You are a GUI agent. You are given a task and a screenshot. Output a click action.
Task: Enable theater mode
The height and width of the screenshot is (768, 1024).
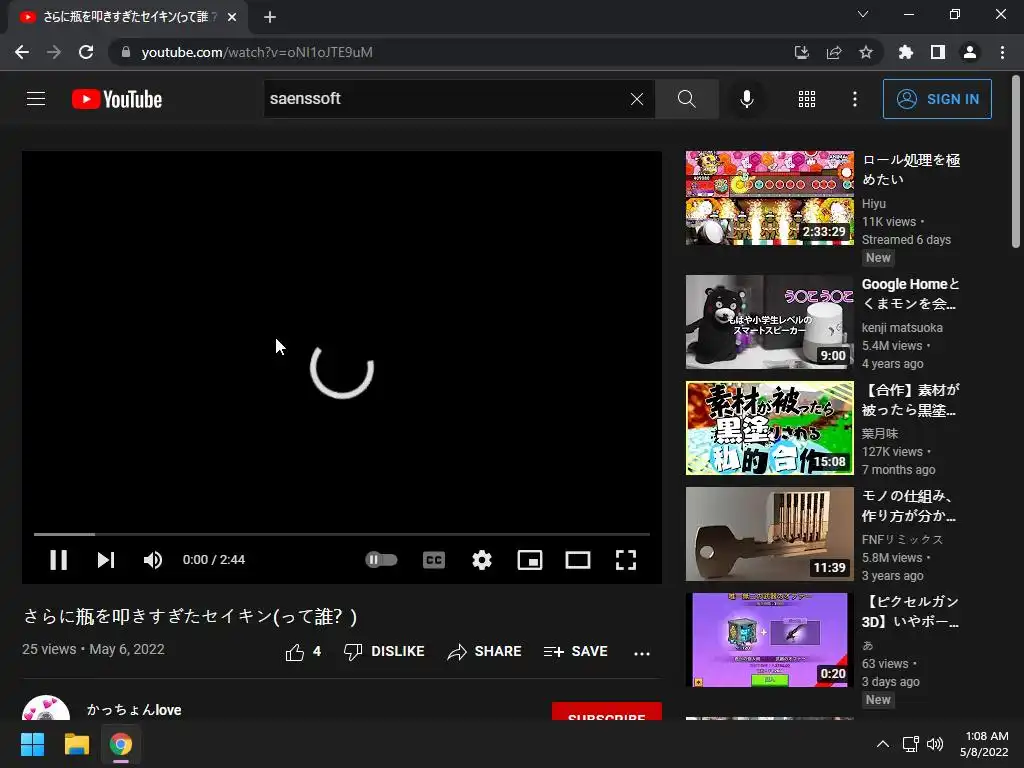click(578, 560)
